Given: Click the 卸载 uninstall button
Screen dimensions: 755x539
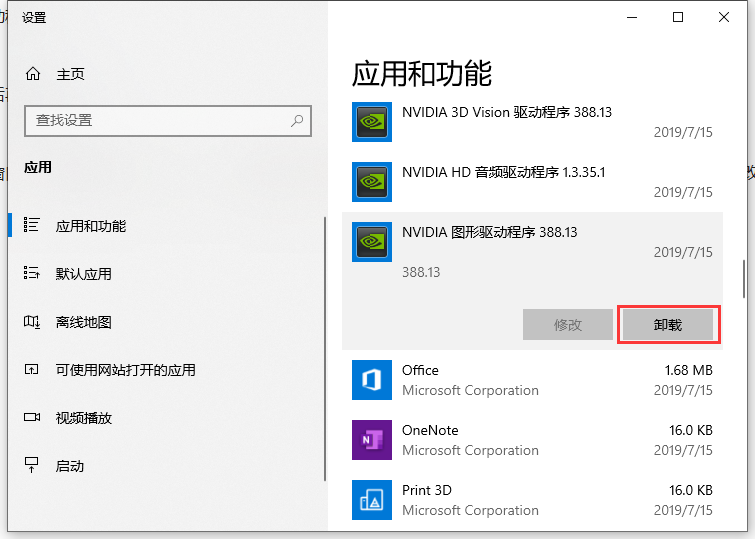Looking at the screenshot, I should [x=668, y=325].
